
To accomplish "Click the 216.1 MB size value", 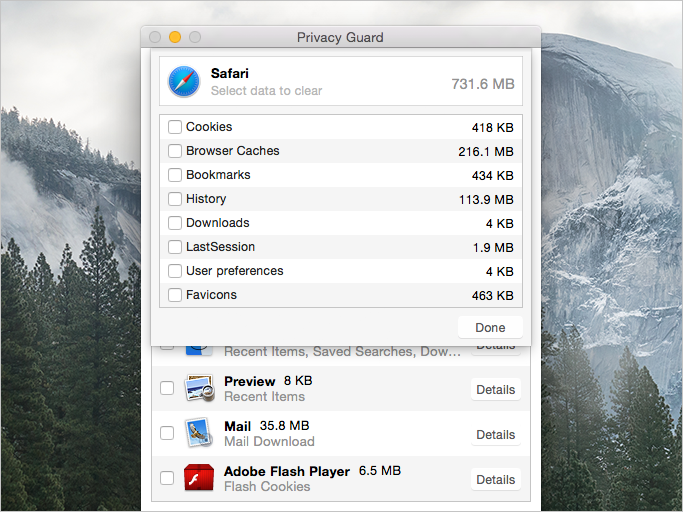I will (x=486, y=152).
